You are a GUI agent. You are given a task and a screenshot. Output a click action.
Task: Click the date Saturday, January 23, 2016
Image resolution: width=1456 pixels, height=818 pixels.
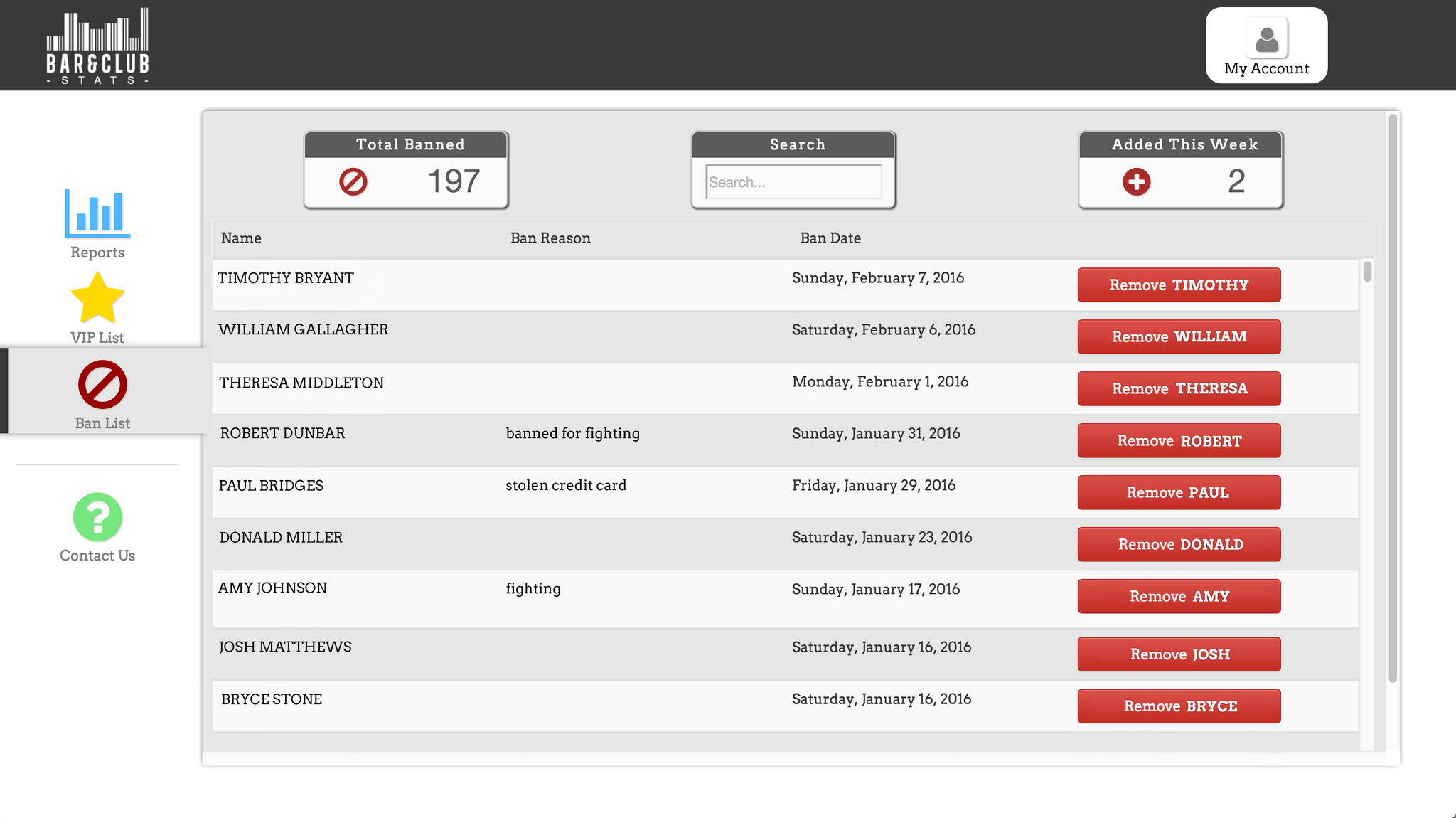882,538
